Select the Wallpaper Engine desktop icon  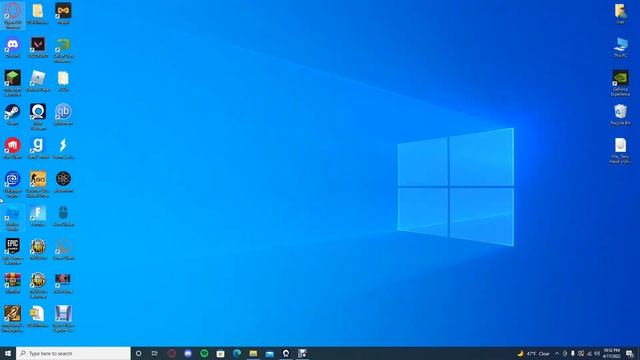[x=13, y=184]
